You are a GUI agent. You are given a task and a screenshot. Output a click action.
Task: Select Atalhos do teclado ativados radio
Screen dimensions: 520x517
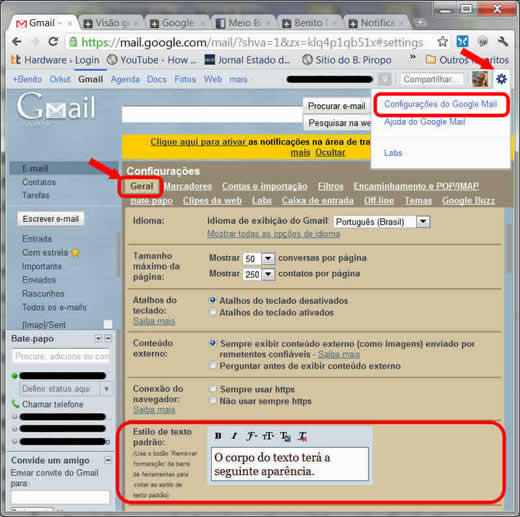pos(212,312)
